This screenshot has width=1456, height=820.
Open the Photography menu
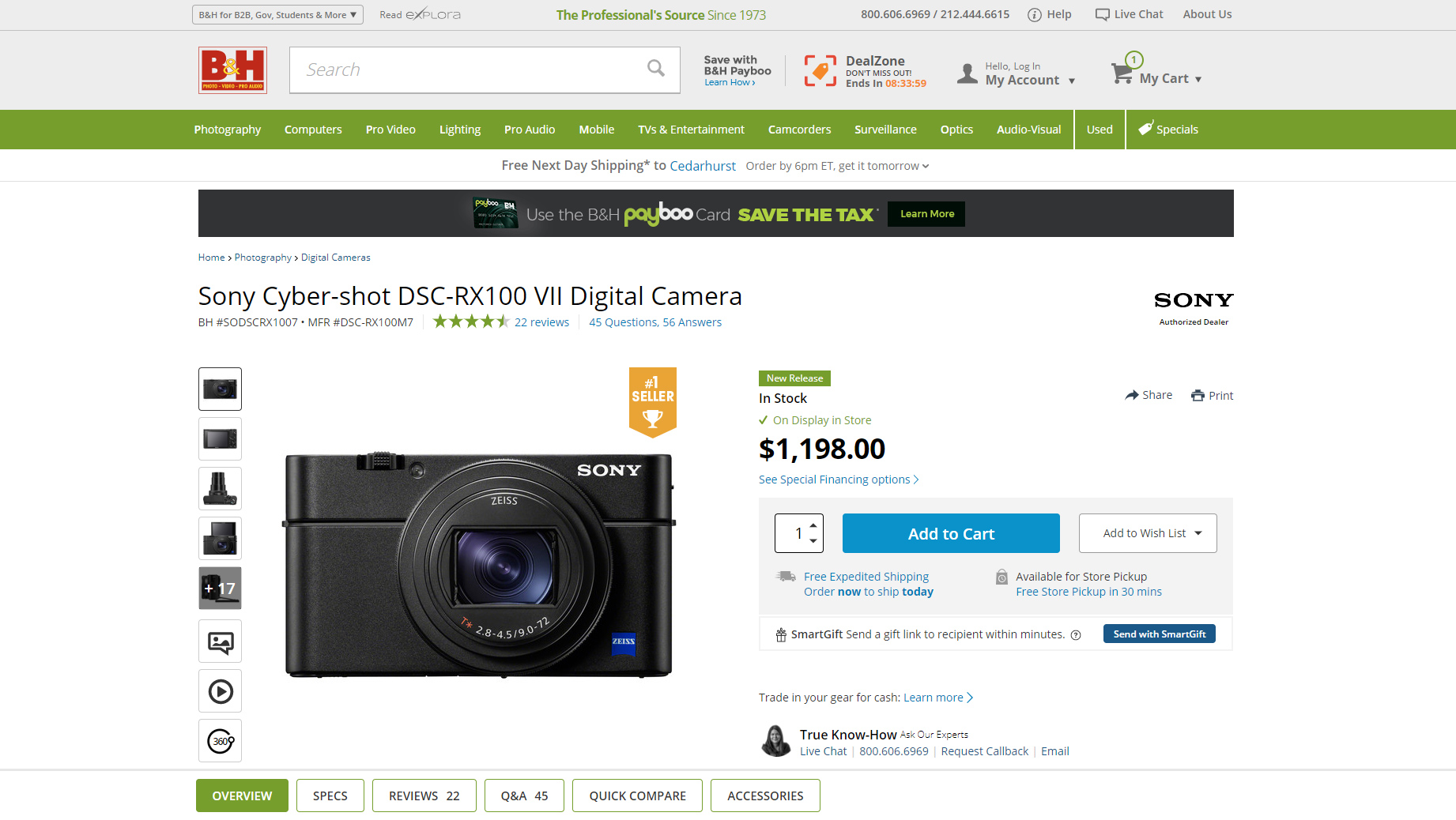(x=228, y=130)
